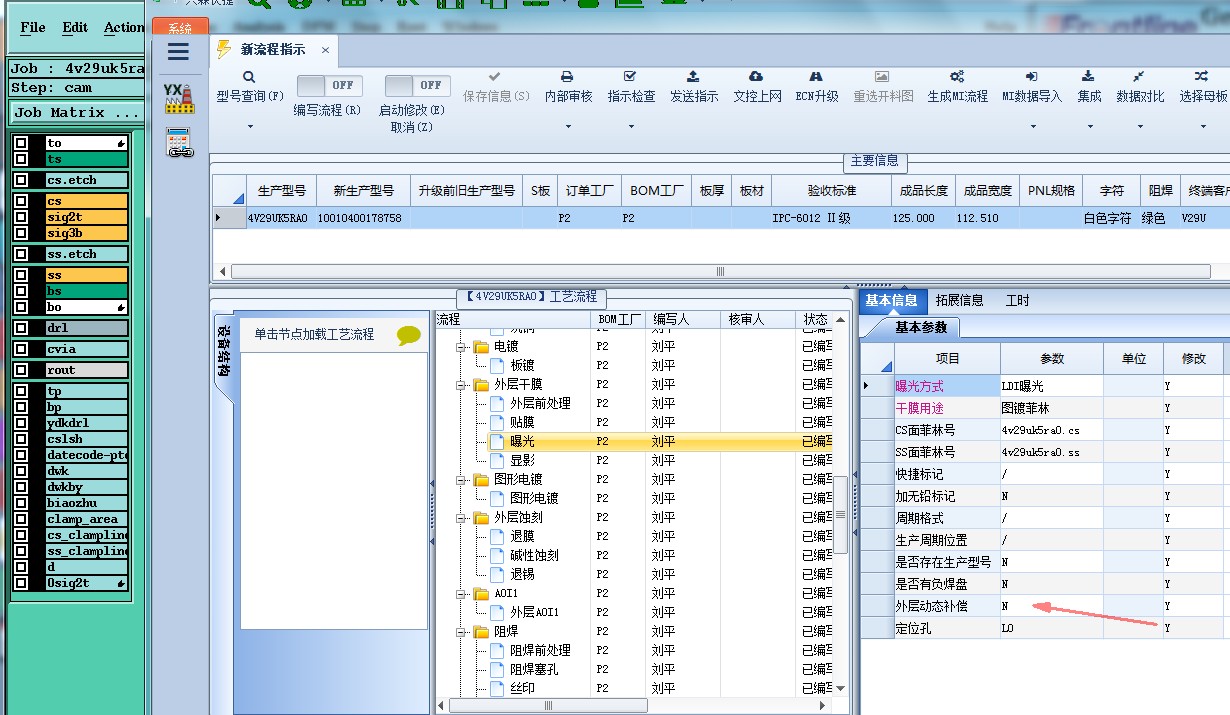1230x715 pixels.
Task: Click the calculator sidebar icon
Action: point(179,143)
